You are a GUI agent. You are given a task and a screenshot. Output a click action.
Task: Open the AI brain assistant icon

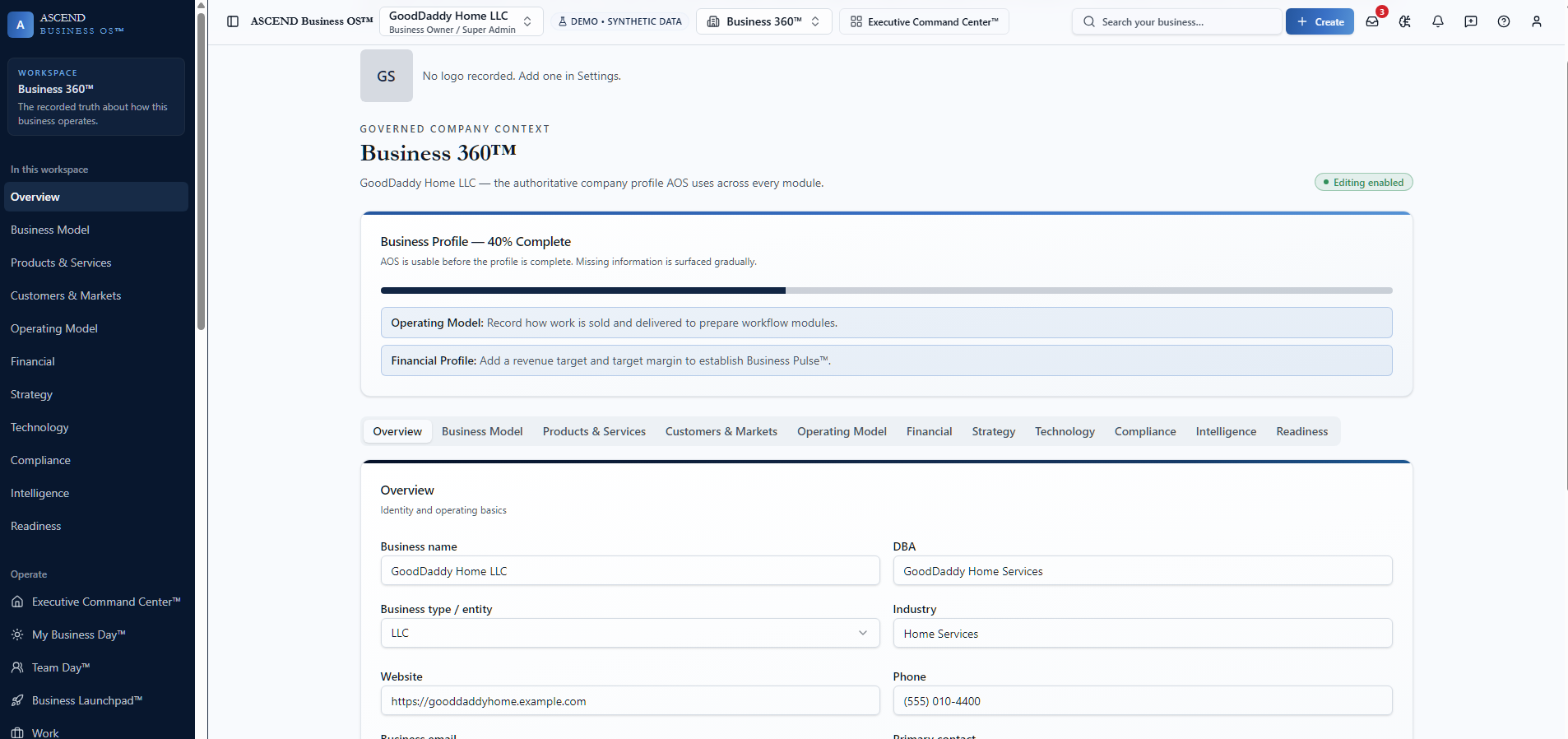[x=1405, y=21]
